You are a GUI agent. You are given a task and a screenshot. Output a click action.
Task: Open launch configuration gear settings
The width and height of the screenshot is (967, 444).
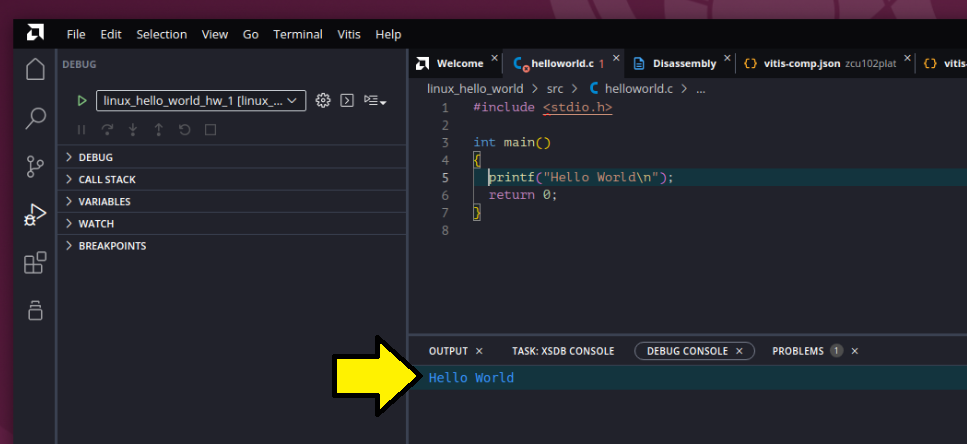(x=323, y=101)
